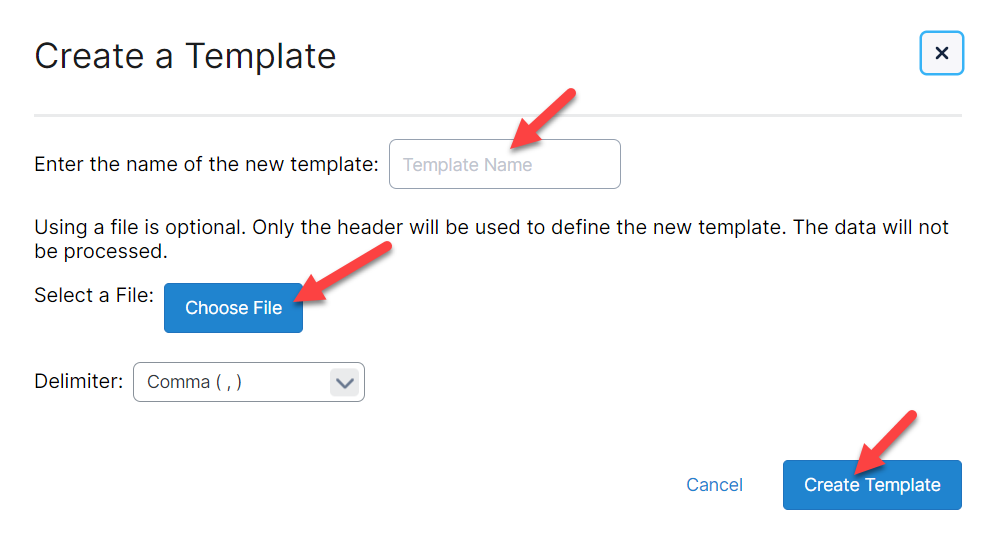Click the chevron arrow on Delimiter dropdown
996x541 pixels.
tap(344, 382)
